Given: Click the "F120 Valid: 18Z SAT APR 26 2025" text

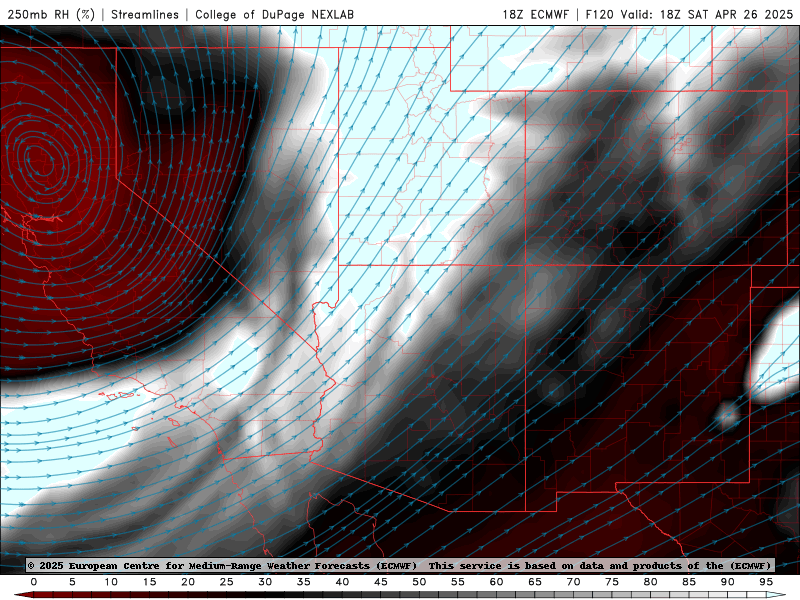Looking at the screenshot, I should [x=689, y=14].
